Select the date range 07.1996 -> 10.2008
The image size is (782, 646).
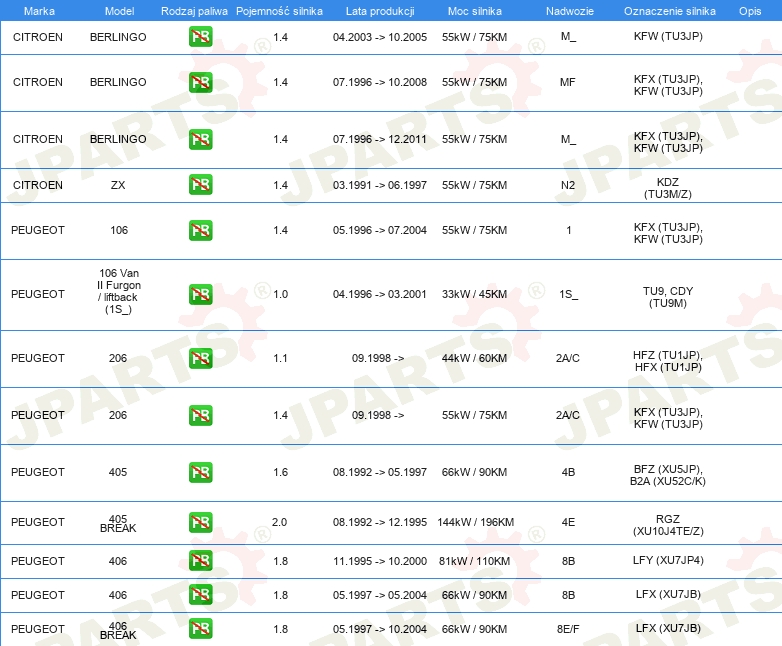tap(380, 82)
